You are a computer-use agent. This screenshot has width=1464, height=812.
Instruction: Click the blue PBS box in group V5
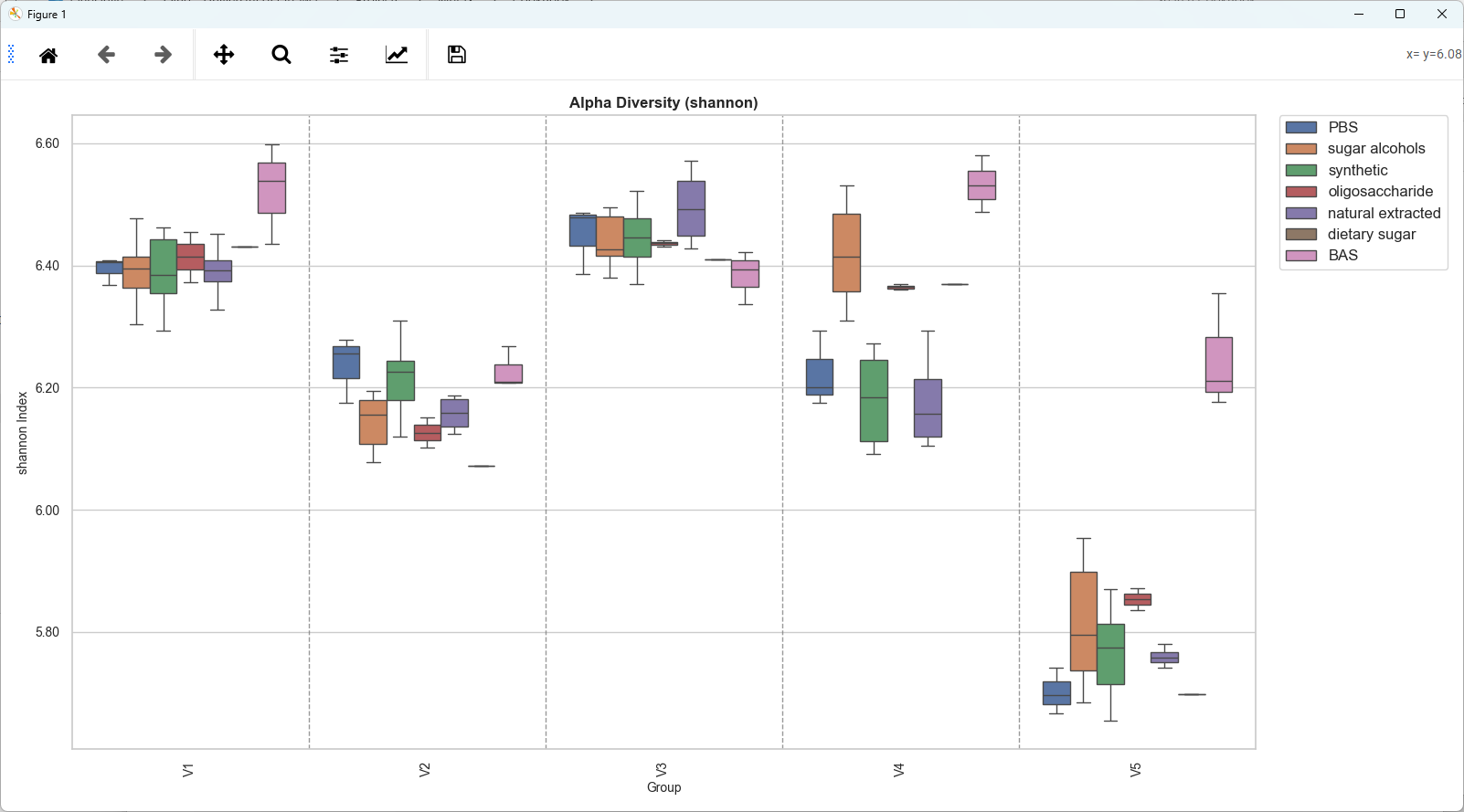1056,693
